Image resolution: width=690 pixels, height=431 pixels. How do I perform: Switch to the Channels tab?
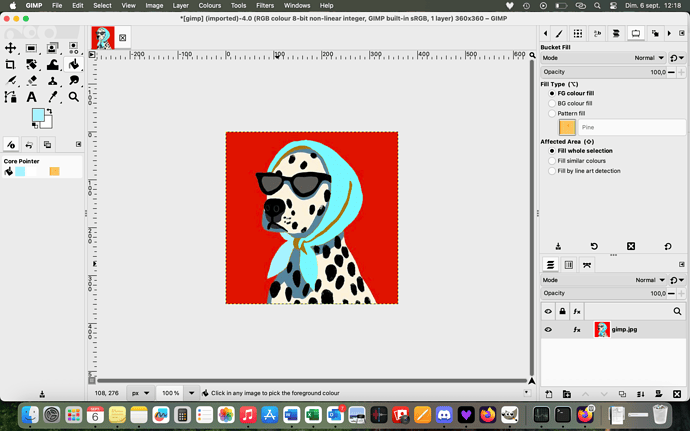(569, 265)
